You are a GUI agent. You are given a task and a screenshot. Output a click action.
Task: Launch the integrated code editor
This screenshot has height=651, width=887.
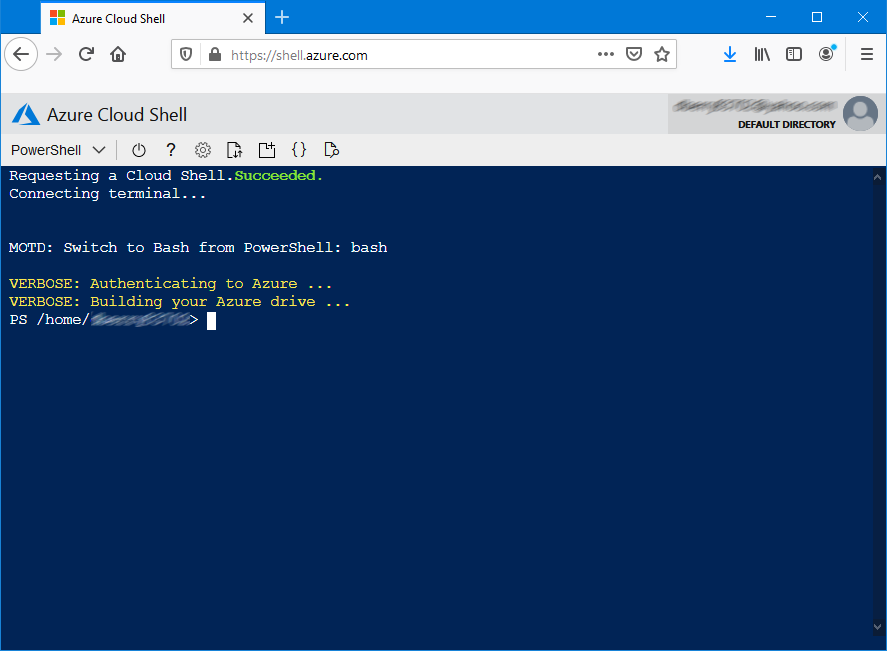[298, 149]
